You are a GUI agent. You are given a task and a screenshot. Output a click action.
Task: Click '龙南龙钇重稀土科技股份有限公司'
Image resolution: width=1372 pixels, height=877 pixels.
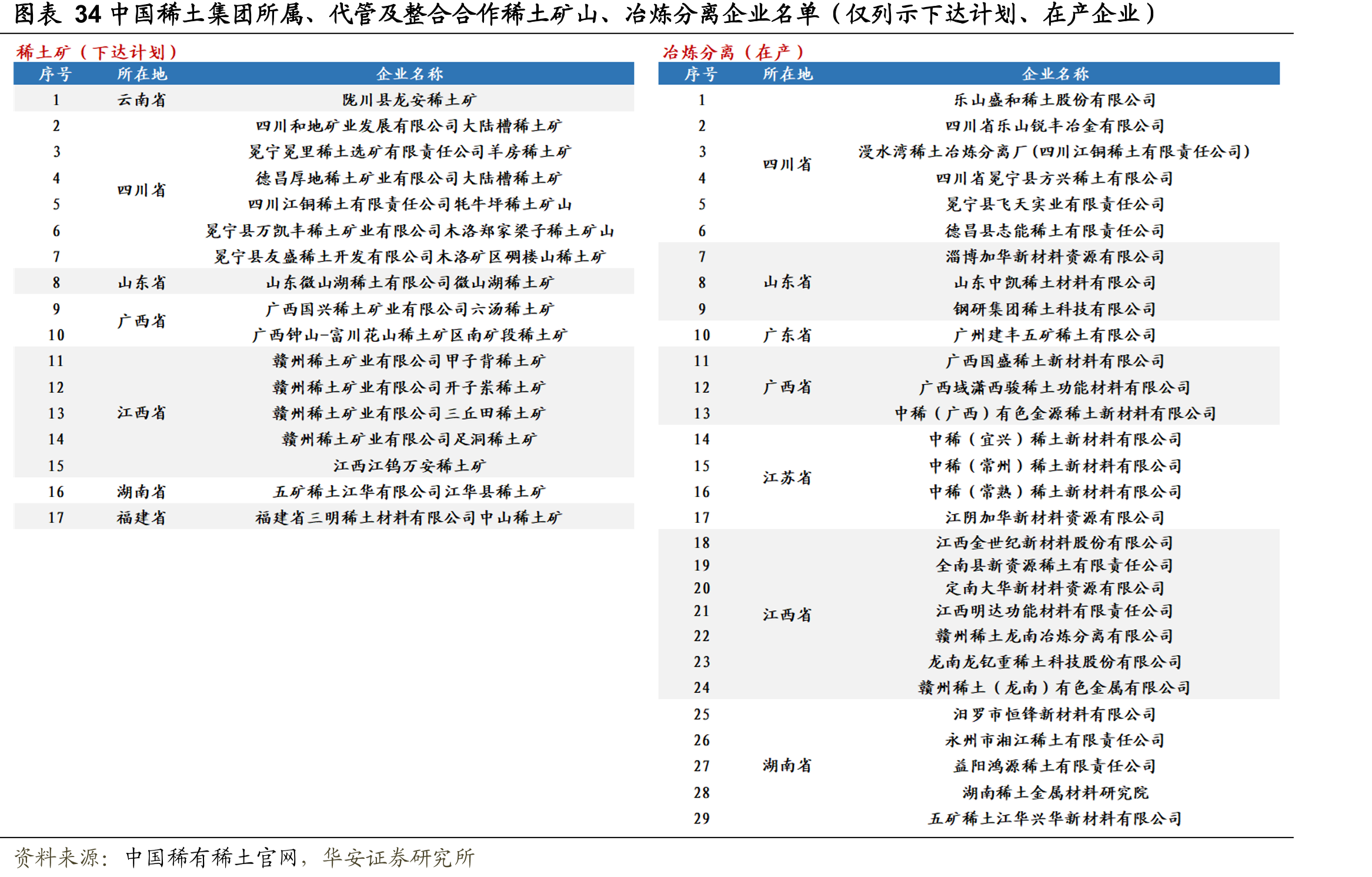tap(1055, 662)
